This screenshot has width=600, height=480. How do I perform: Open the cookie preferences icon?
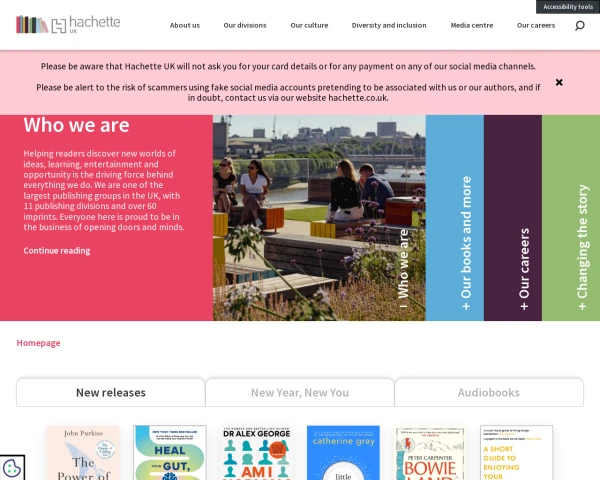click(12, 467)
